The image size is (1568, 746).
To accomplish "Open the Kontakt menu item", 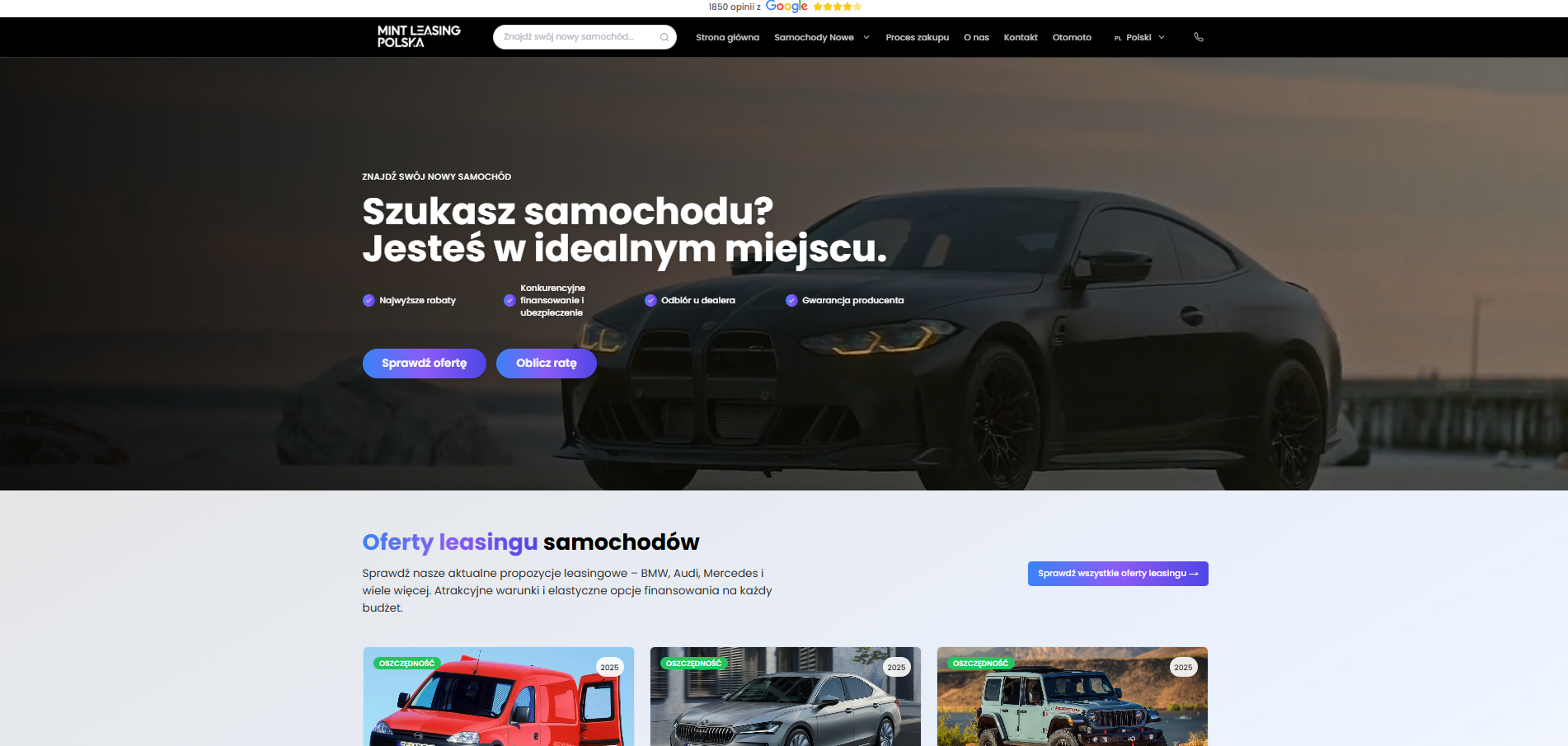I will pos(1021,37).
